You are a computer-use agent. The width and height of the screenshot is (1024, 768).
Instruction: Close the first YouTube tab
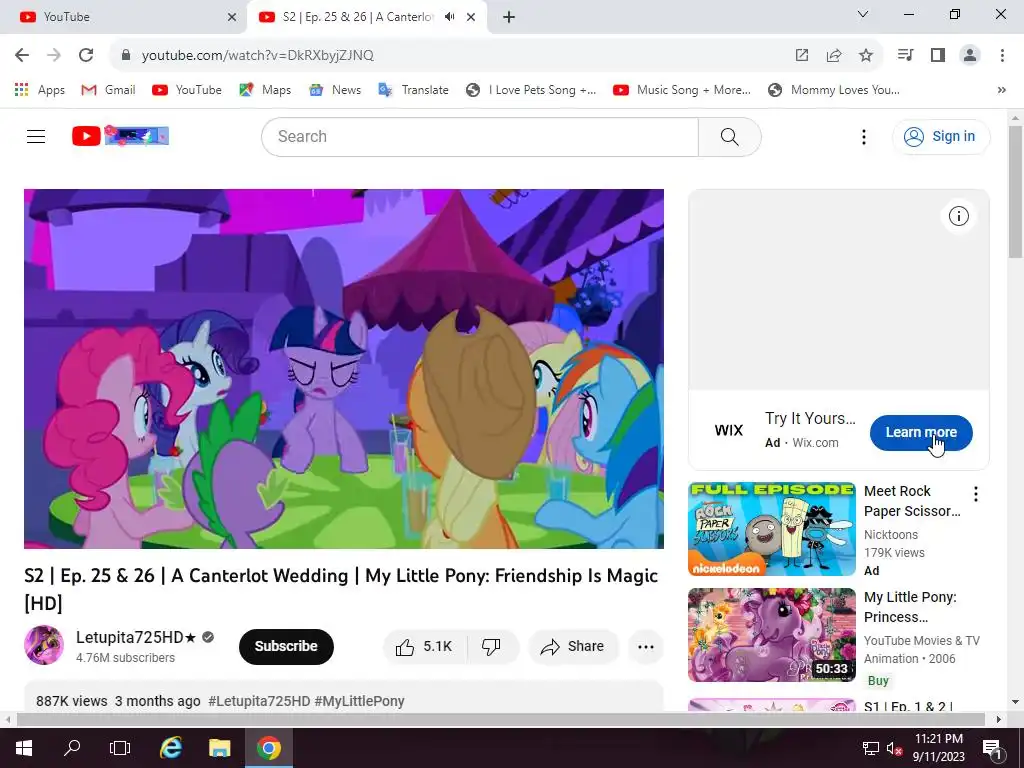232,17
